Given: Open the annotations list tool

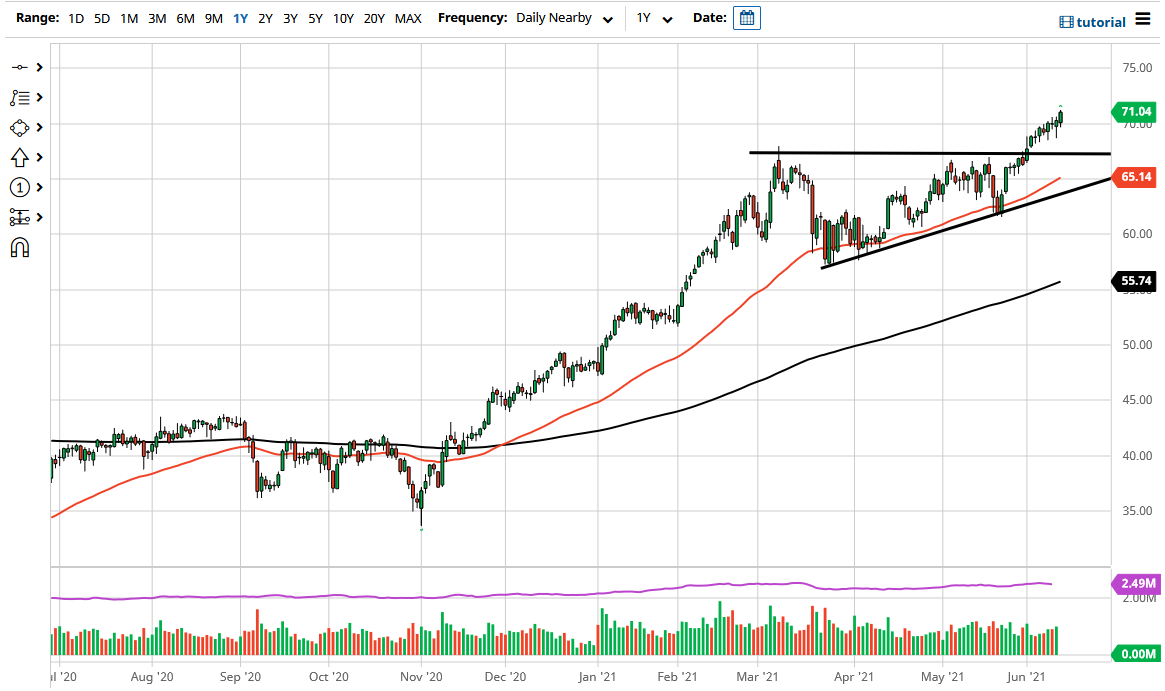Looking at the screenshot, I should (x=20, y=97).
